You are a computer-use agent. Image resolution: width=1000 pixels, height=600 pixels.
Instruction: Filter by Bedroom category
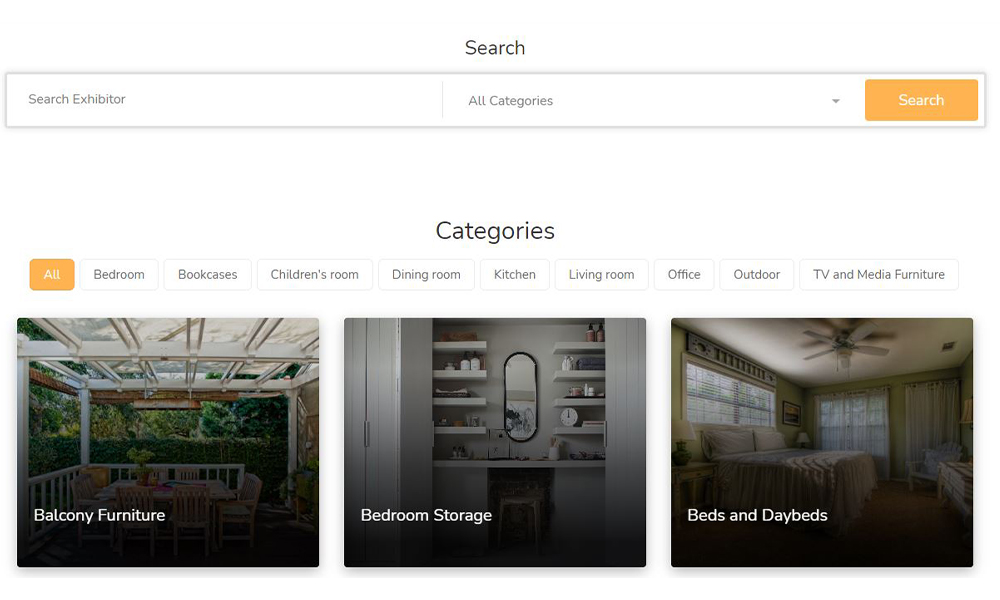(119, 275)
